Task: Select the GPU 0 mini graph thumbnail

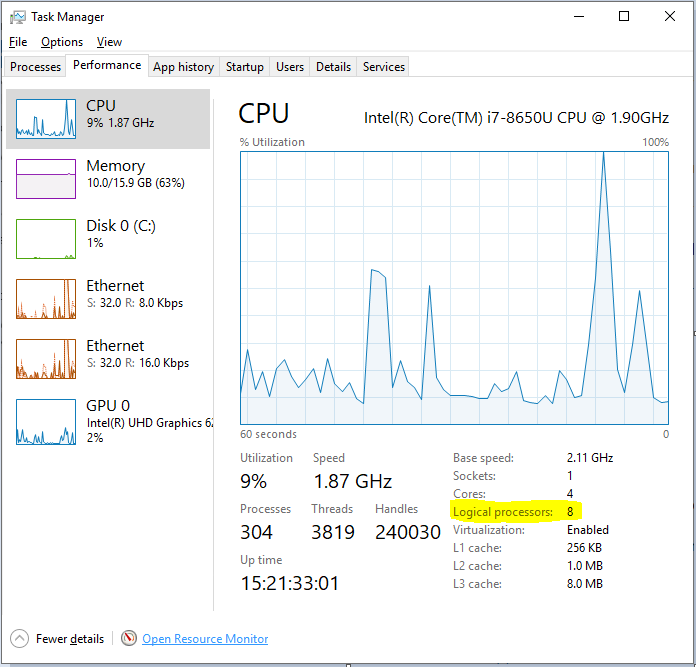Action: 46,422
